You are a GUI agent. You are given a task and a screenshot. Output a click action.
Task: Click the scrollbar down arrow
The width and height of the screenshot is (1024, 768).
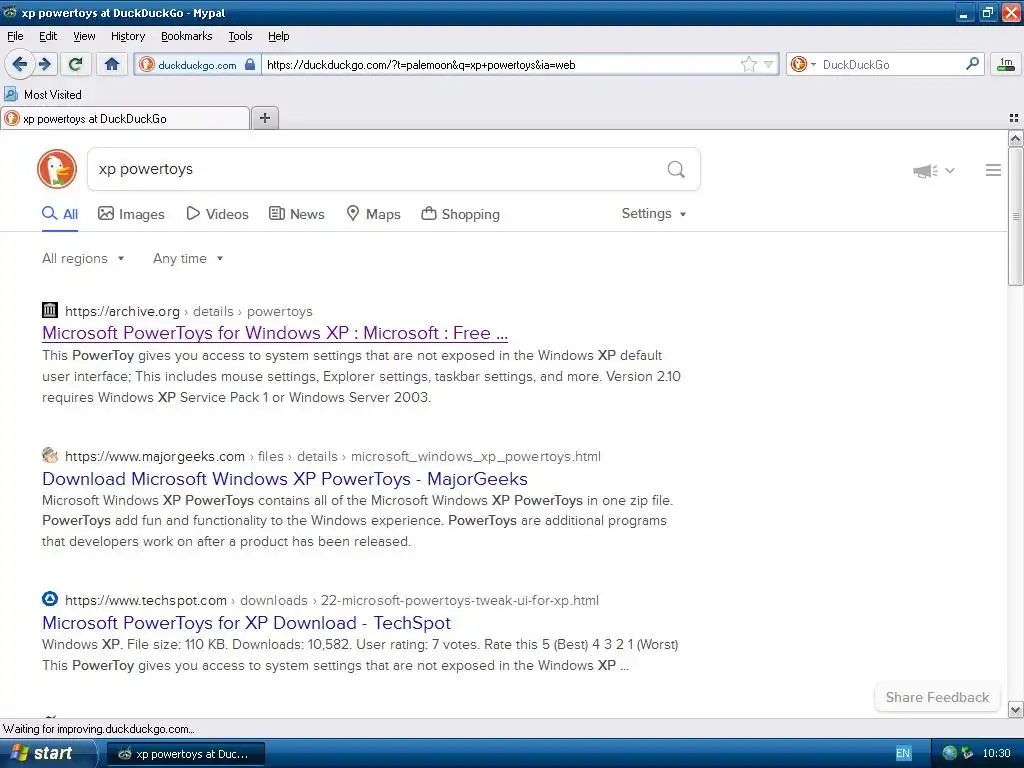click(1015, 709)
